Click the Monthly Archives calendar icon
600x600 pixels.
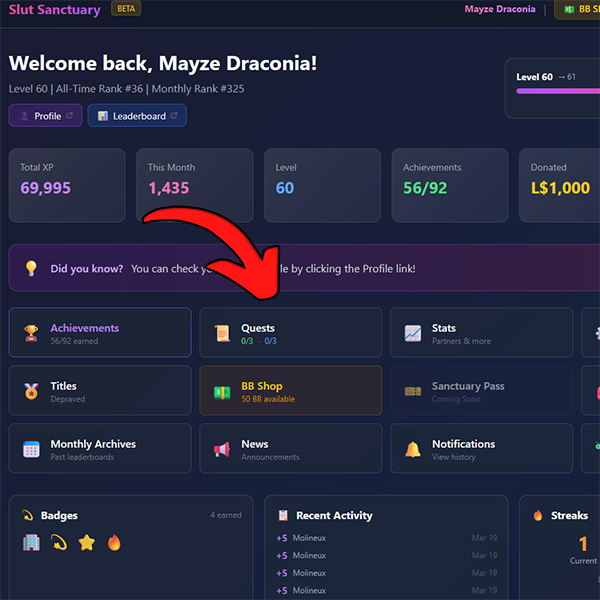(31, 449)
